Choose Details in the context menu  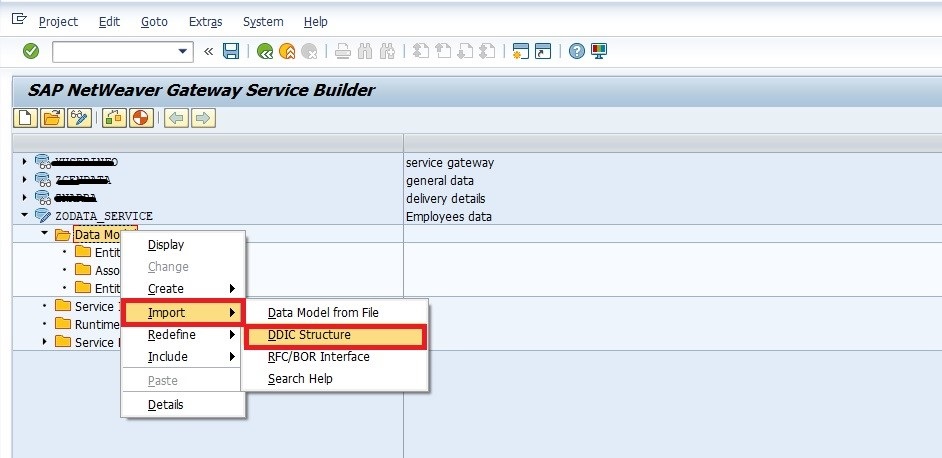pos(165,405)
